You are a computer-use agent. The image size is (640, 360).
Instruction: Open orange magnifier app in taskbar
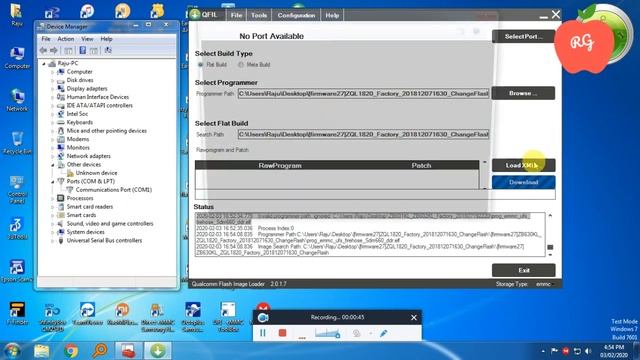(100, 351)
